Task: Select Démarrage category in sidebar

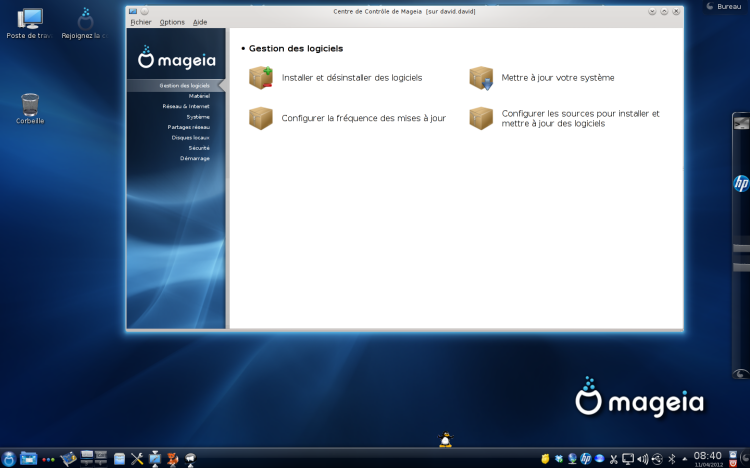Action: (195, 158)
